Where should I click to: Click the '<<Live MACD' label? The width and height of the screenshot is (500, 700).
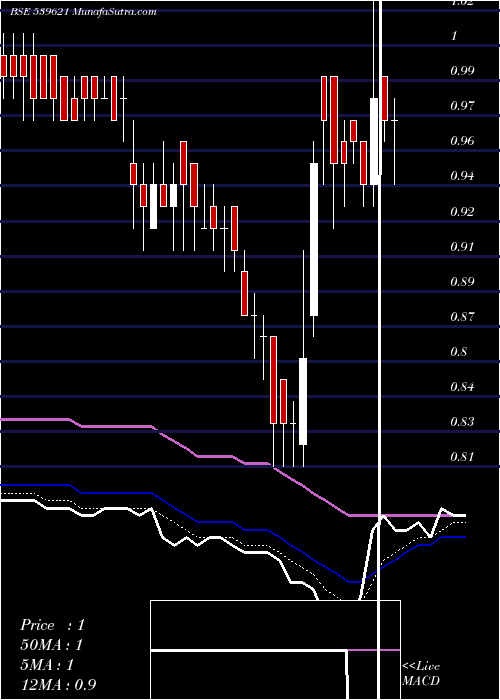(x=421, y=674)
